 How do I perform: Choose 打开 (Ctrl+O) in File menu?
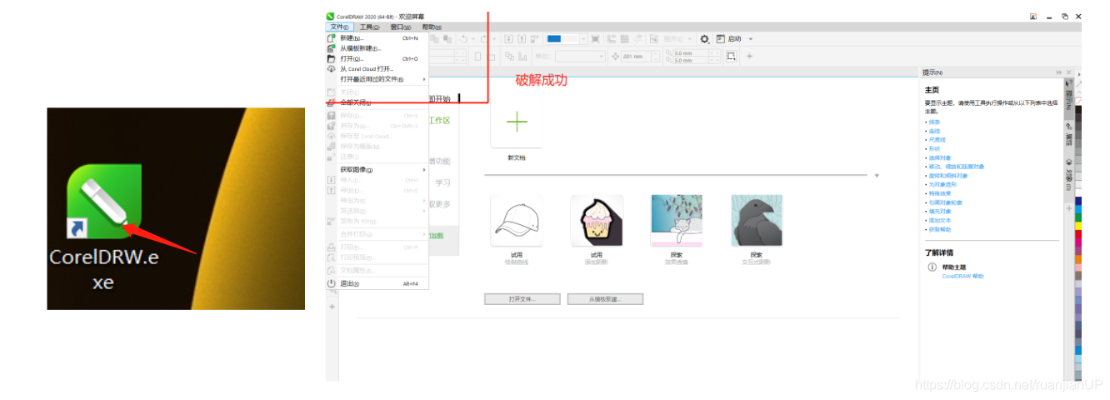click(377, 59)
